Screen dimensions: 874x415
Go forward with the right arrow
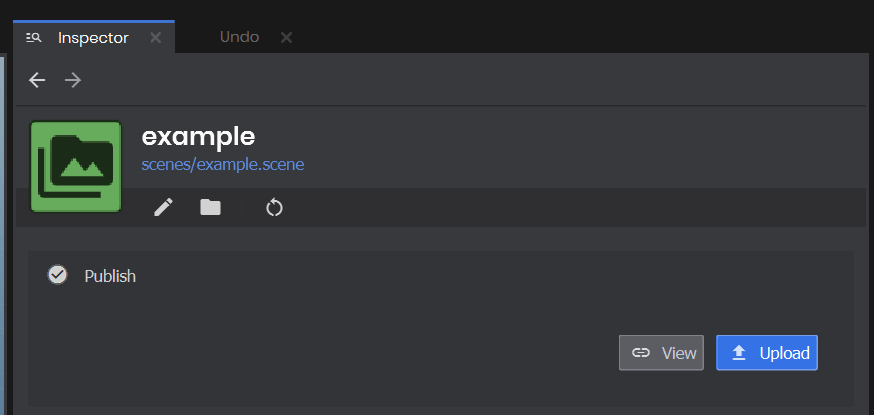point(72,80)
